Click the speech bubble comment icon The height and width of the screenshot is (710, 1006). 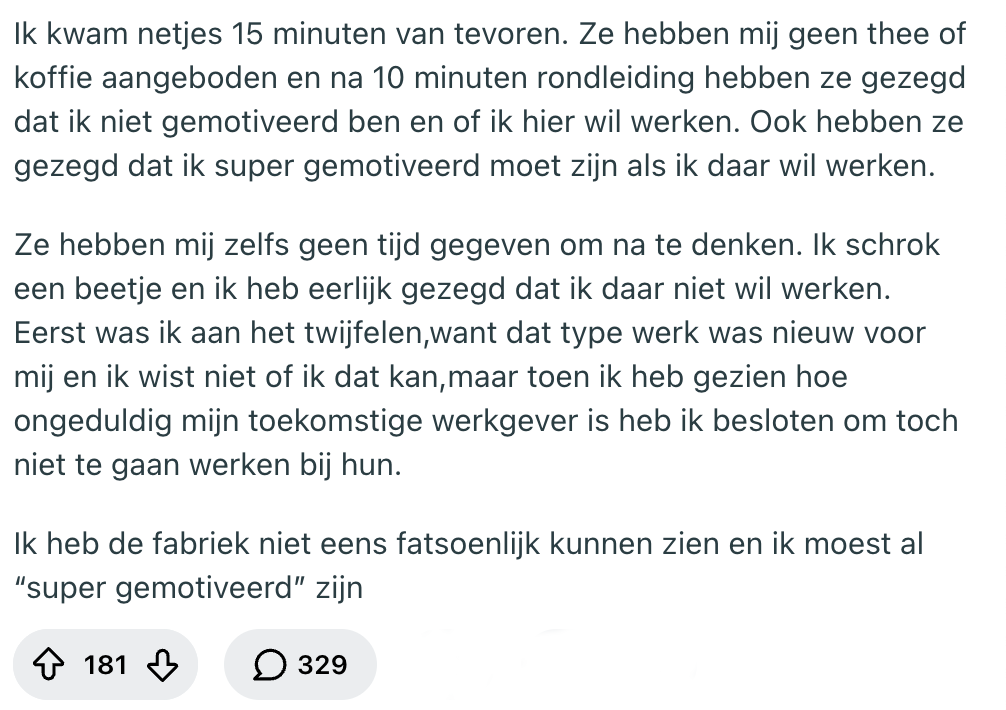(x=269, y=664)
